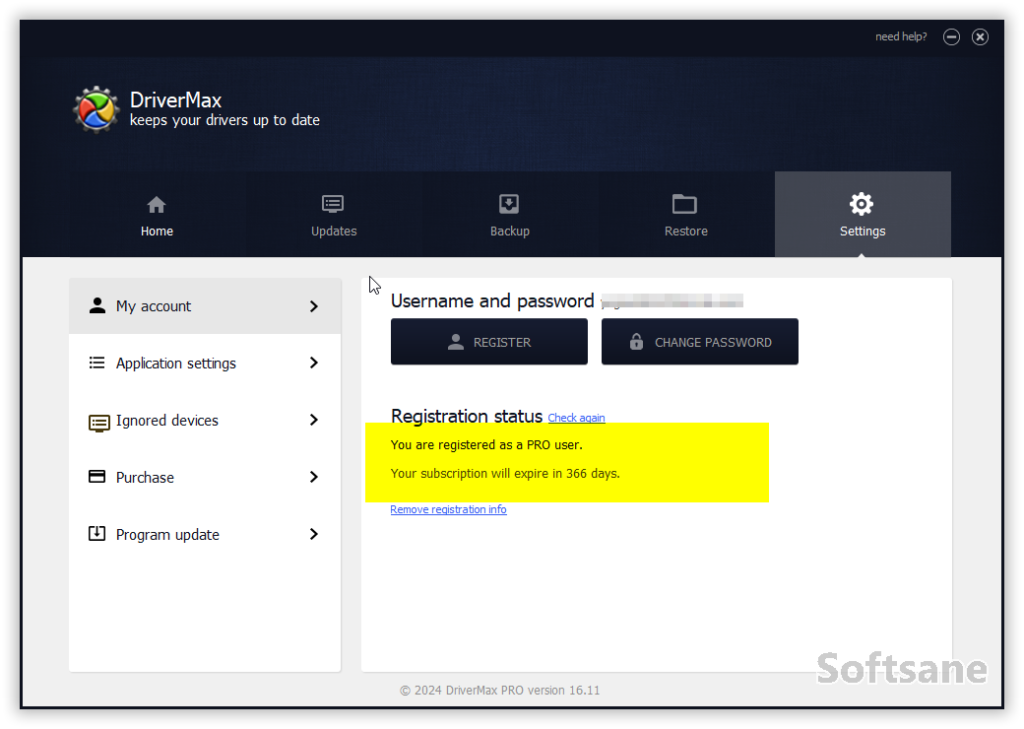
Task: Click the DriverMax logo icon
Action: coord(96,110)
